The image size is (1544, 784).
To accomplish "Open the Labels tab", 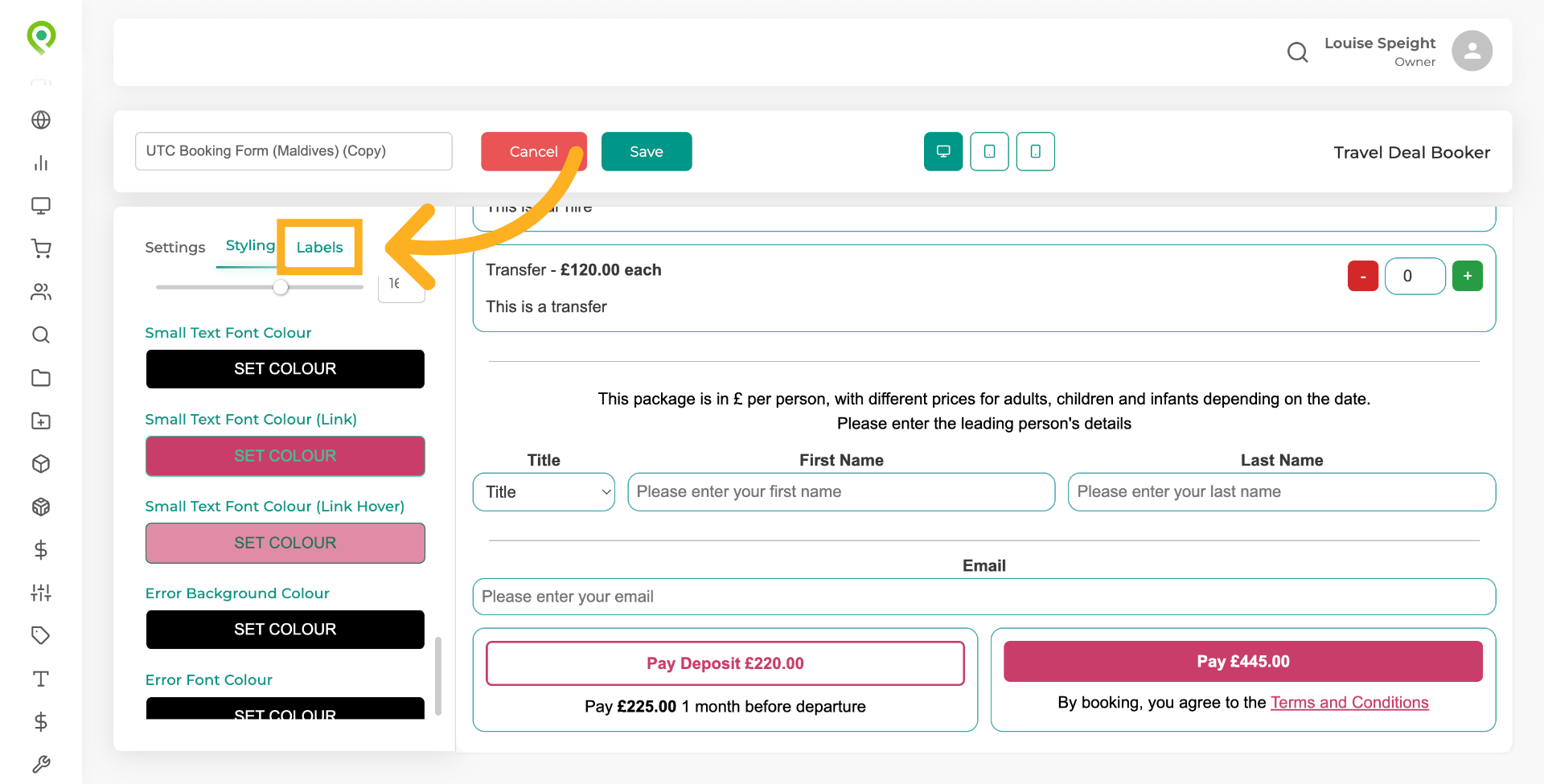I will (x=319, y=247).
